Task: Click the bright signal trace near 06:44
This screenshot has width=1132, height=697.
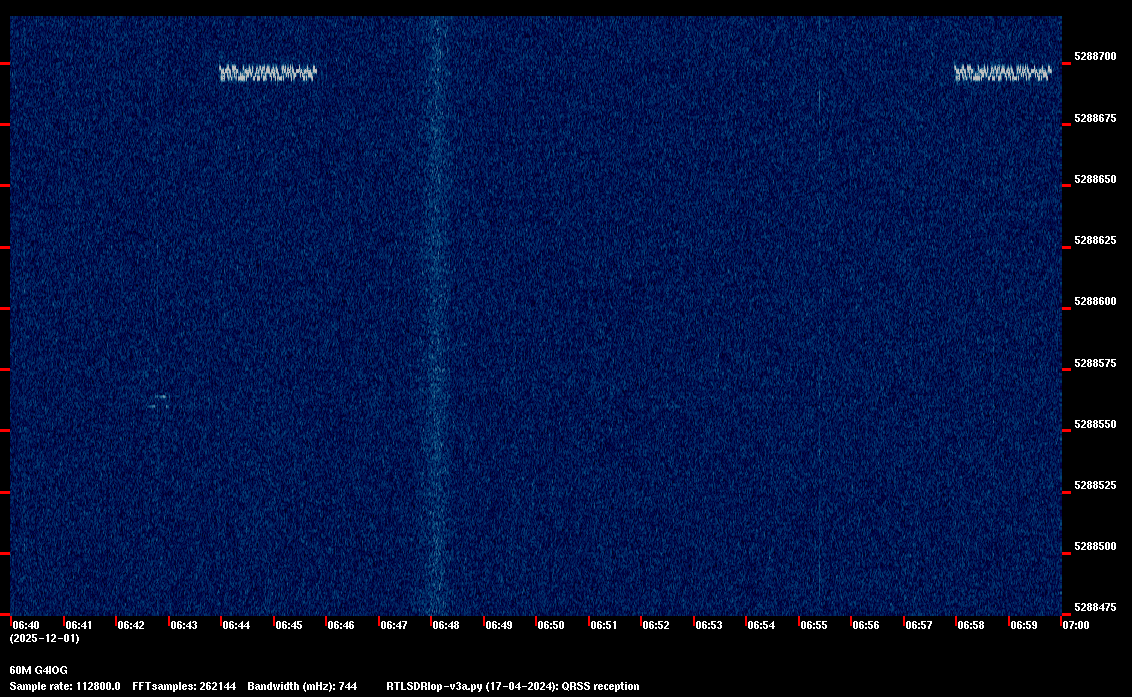Action: (x=268, y=73)
